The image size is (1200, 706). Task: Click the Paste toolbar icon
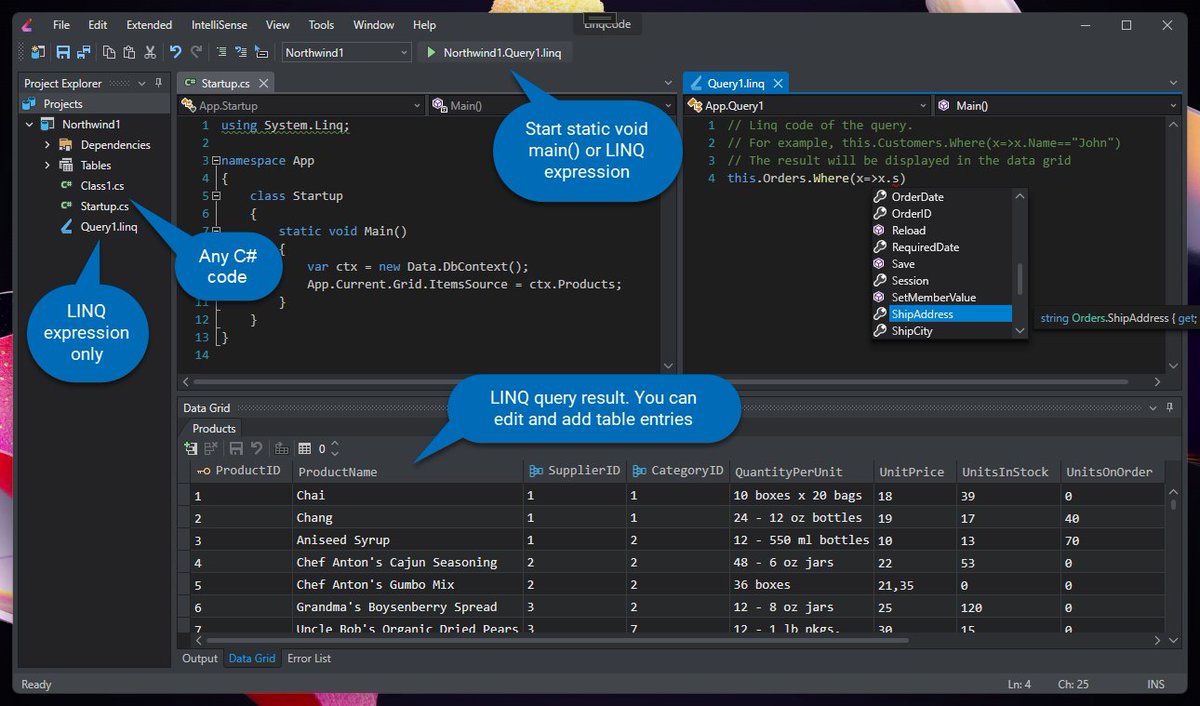pos(129,52)
